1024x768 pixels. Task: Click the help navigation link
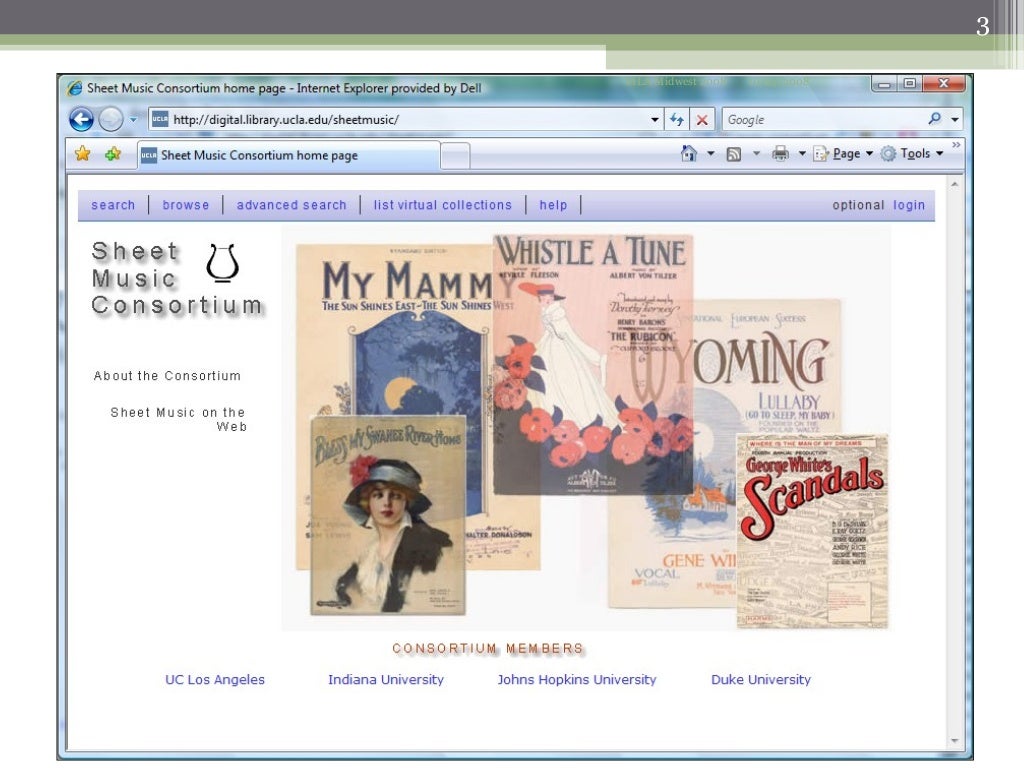click(553, 205)
